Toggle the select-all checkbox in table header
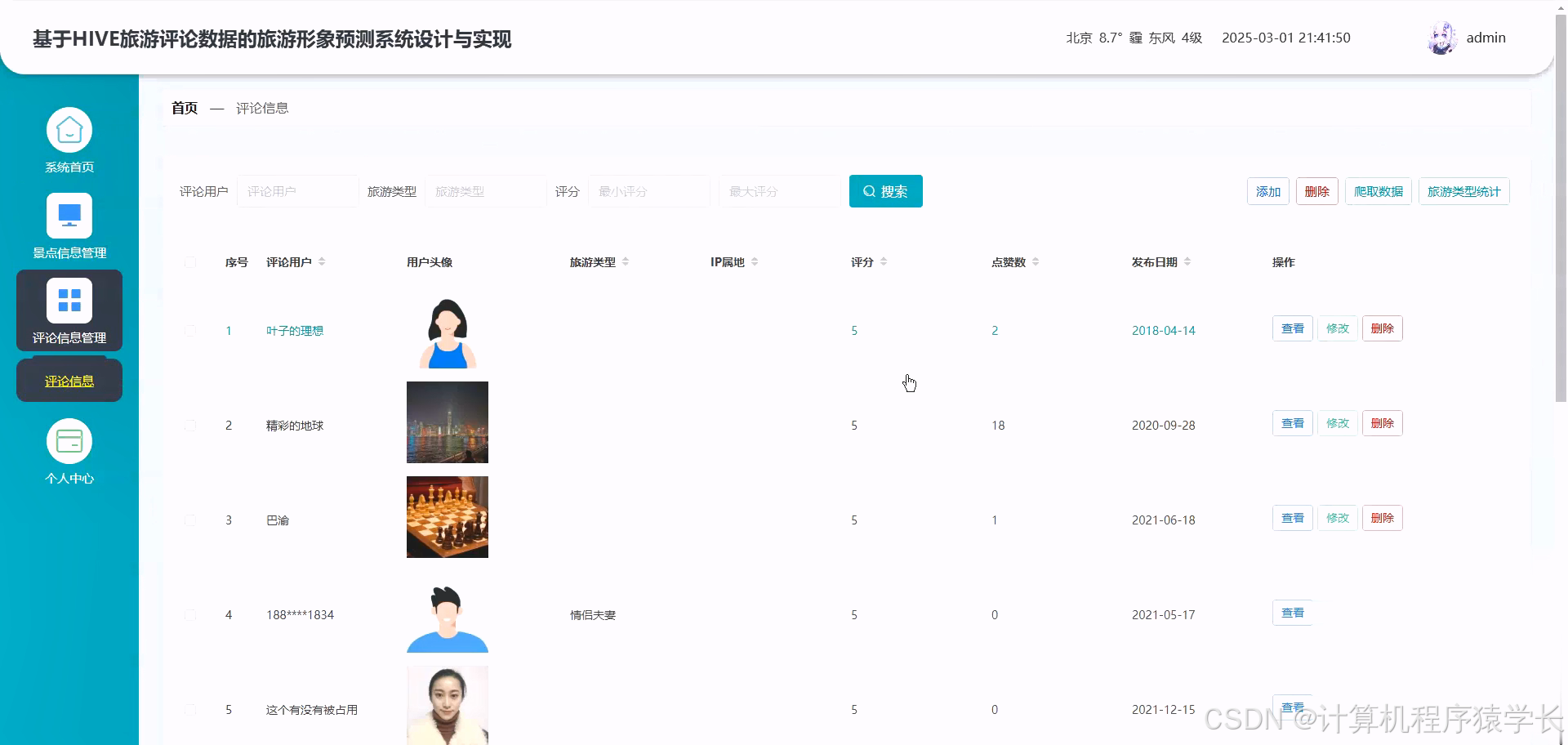The image size is (1568, 745). (x=190, y=262)
